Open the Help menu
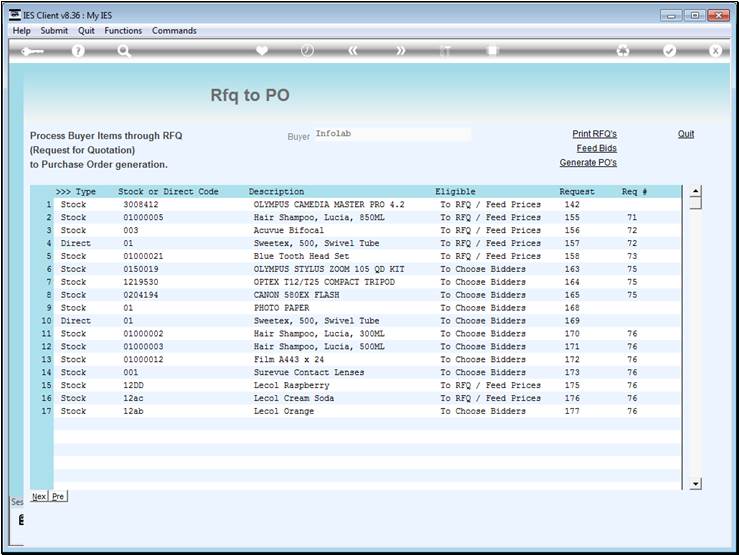The height and width of the screenshot is (555, 739). tap(21, 31)
